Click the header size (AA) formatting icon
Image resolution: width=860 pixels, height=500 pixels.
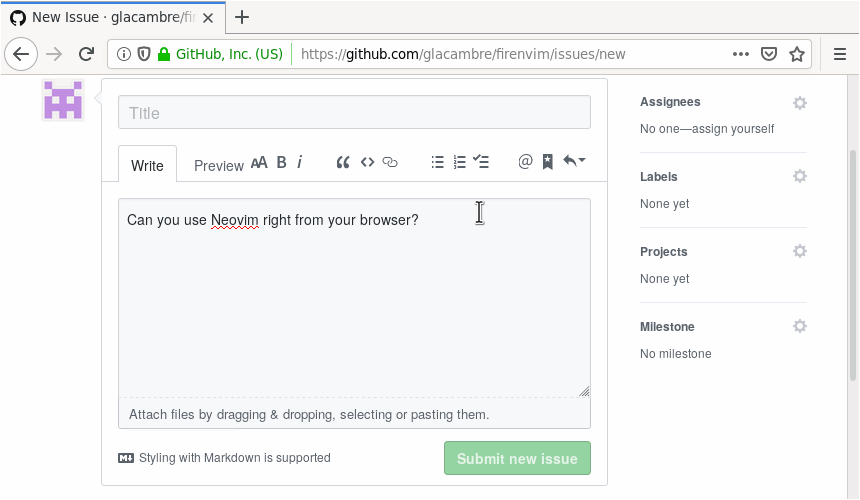[x=259, y=162]
